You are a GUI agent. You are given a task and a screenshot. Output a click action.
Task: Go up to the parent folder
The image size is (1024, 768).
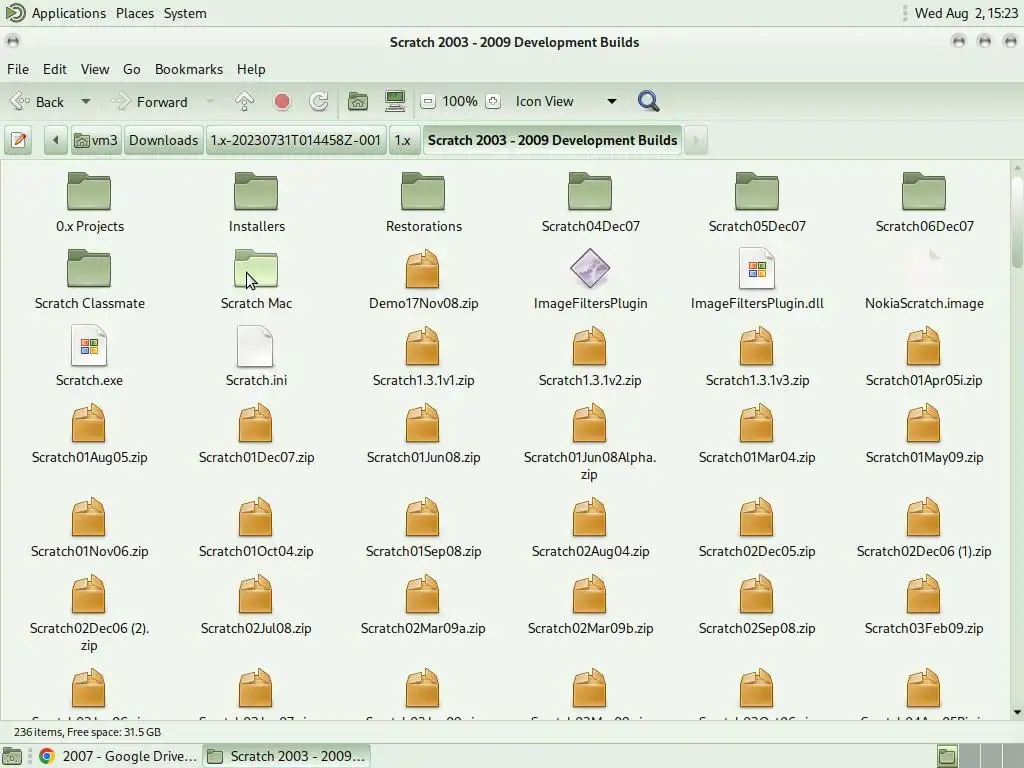click(x=244, y=101)
